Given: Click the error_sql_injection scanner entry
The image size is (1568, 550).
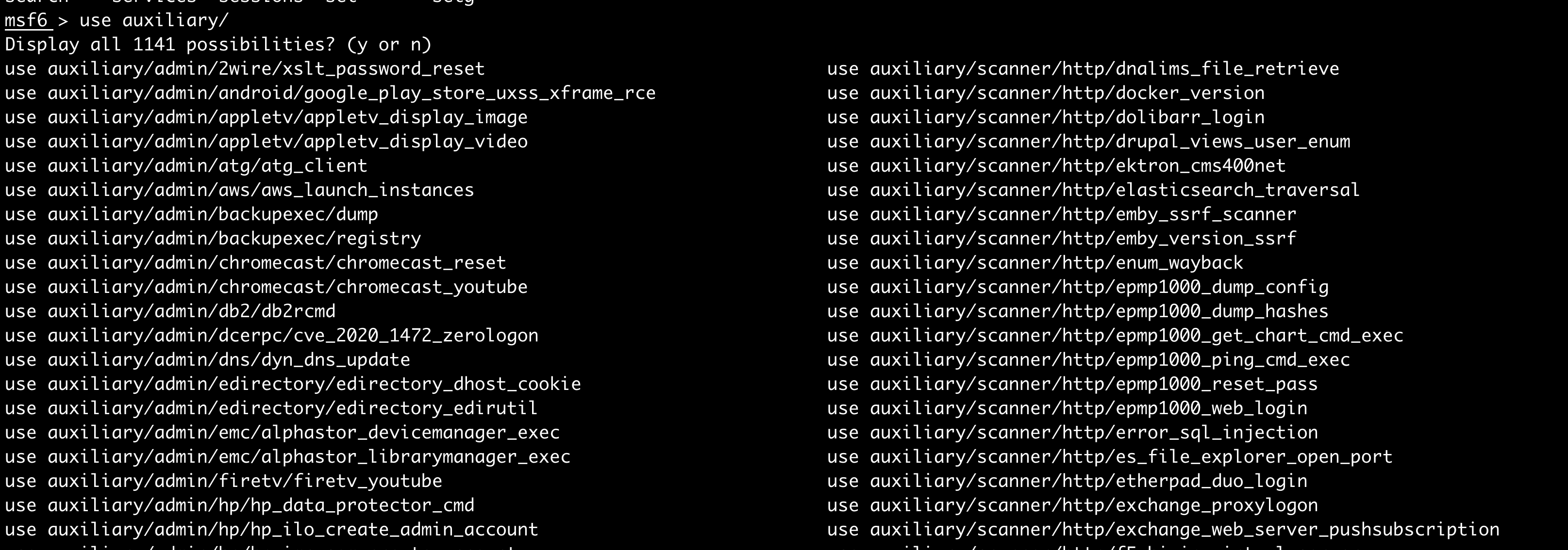Looking at the screenshot, I should tap(1072, 433).
